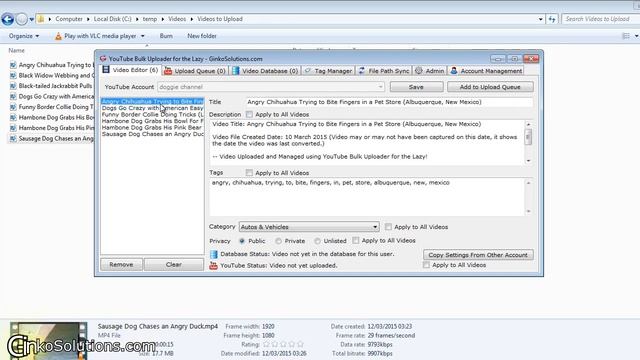Select Dogs Go Crazy video in list
This screenshot has height=360, width=640.
152,108
